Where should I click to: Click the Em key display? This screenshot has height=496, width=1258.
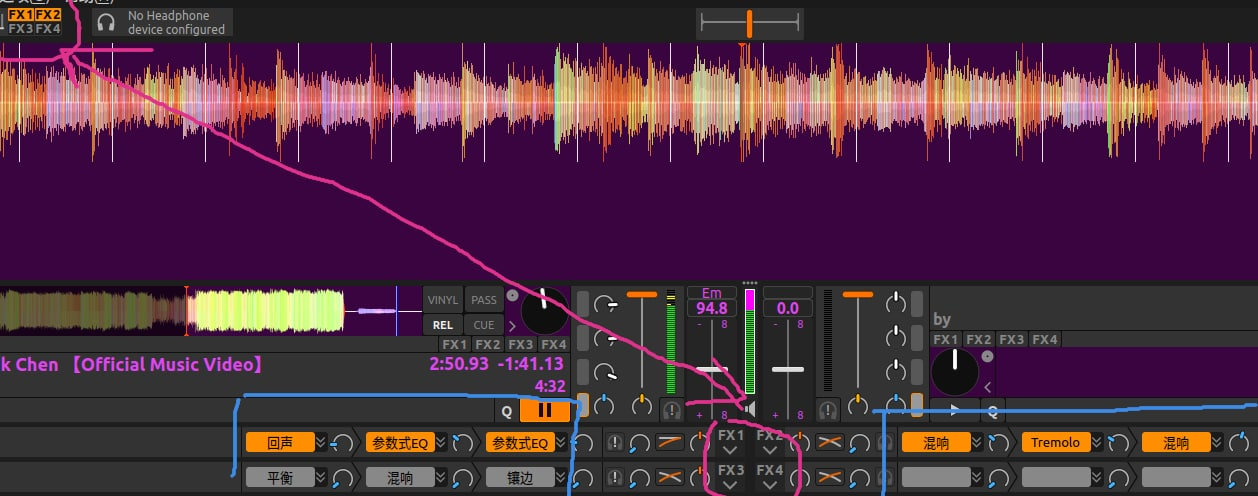tap(711, 293)
